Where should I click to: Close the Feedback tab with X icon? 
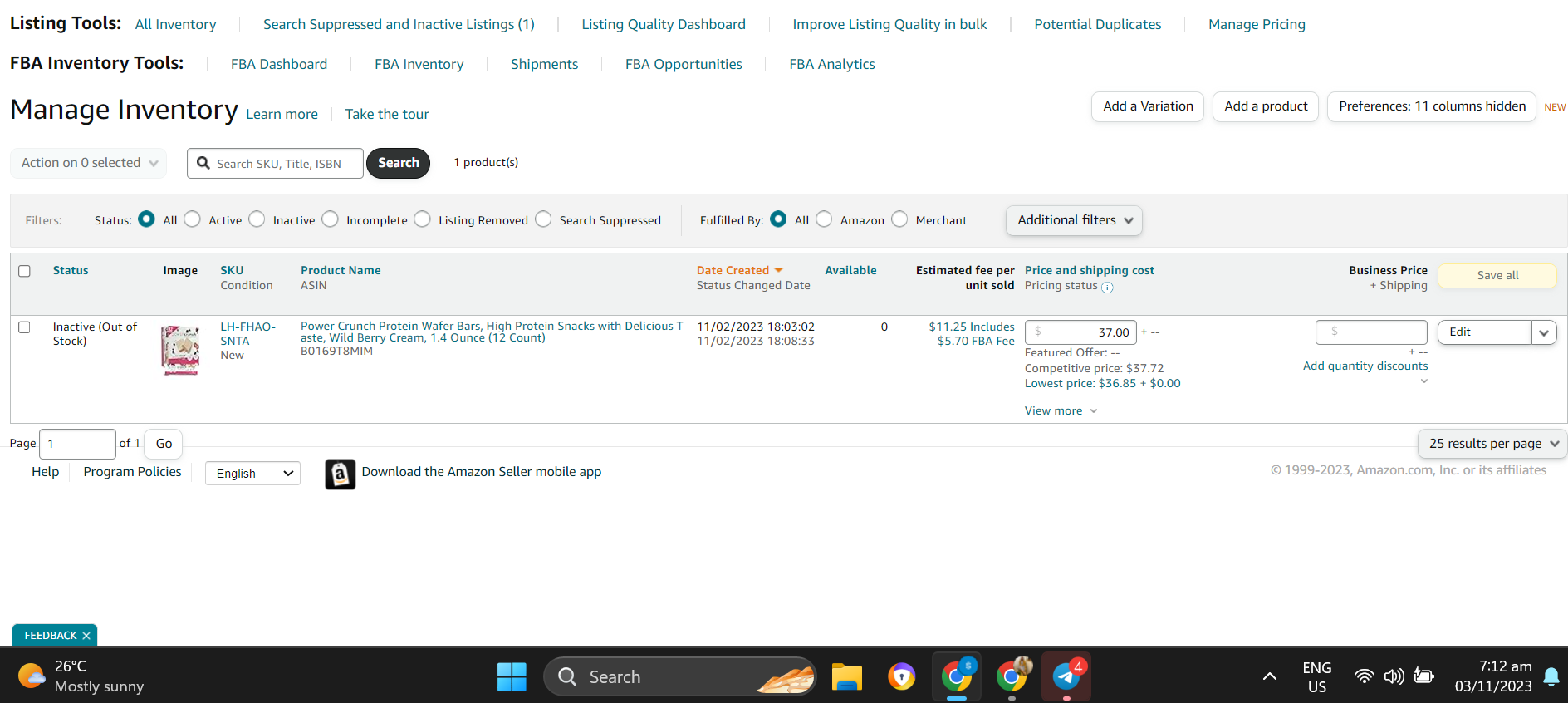pos(86,636)
